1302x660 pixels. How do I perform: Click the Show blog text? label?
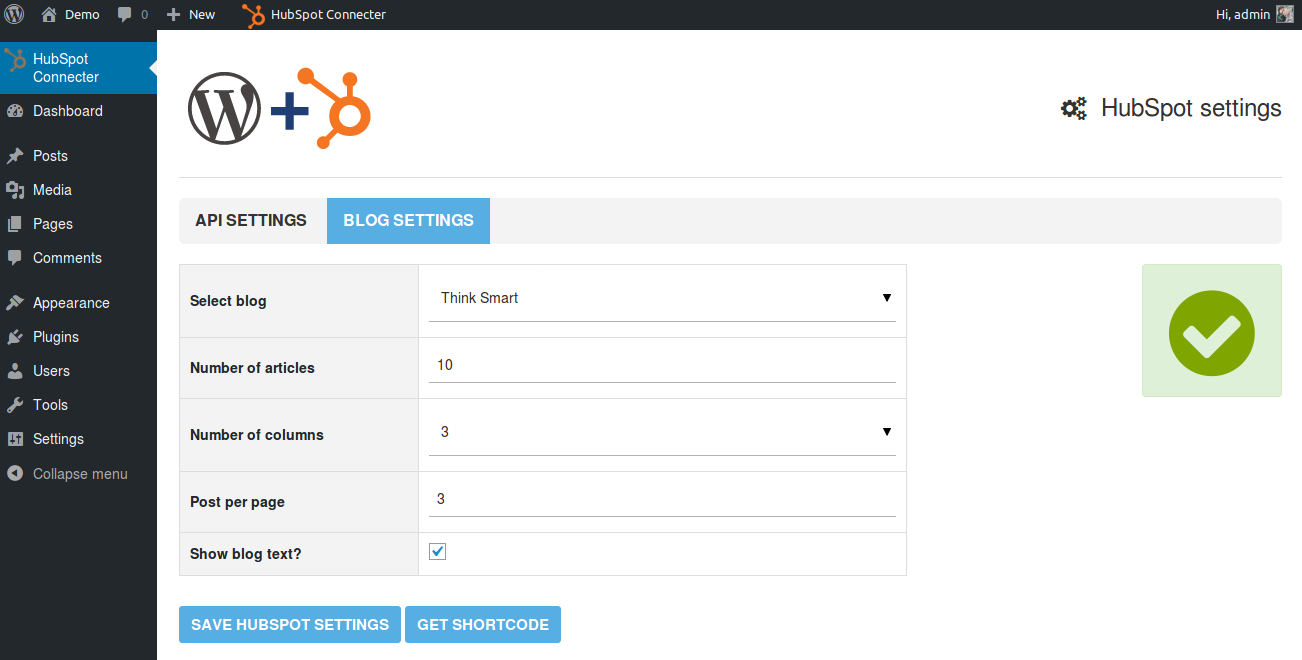coord(246,554)
